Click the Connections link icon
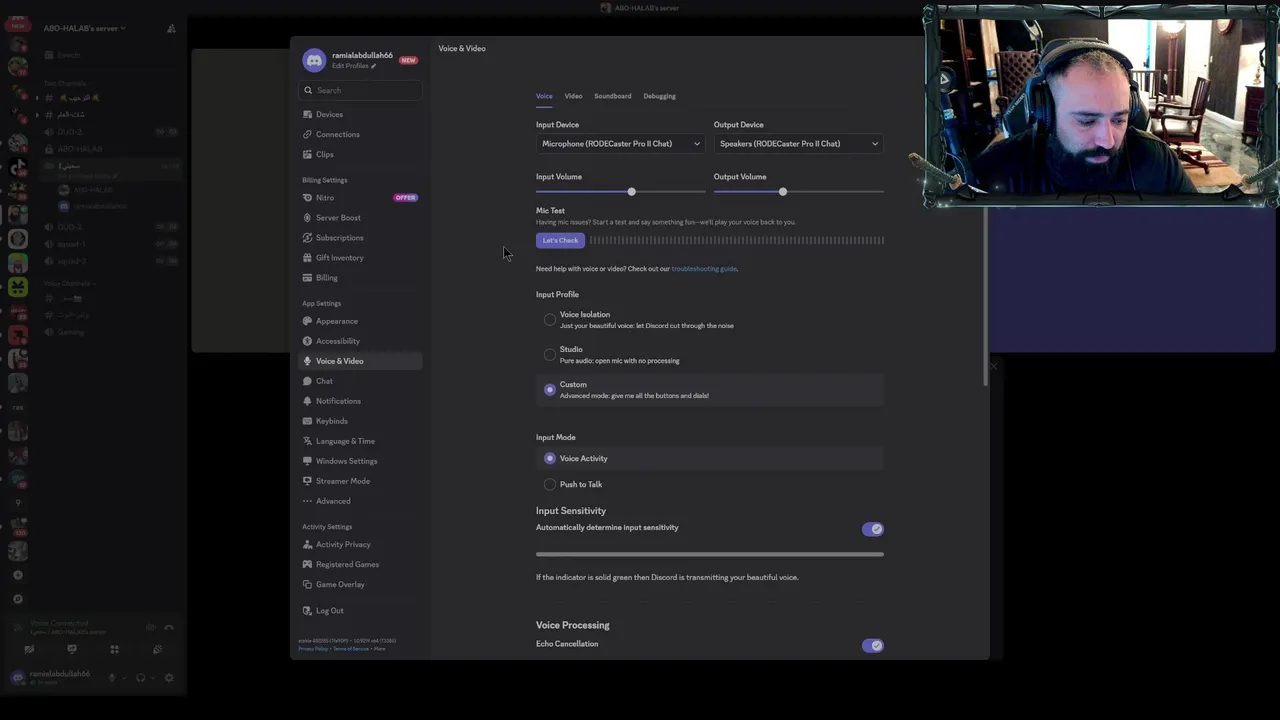 [308, 135]
